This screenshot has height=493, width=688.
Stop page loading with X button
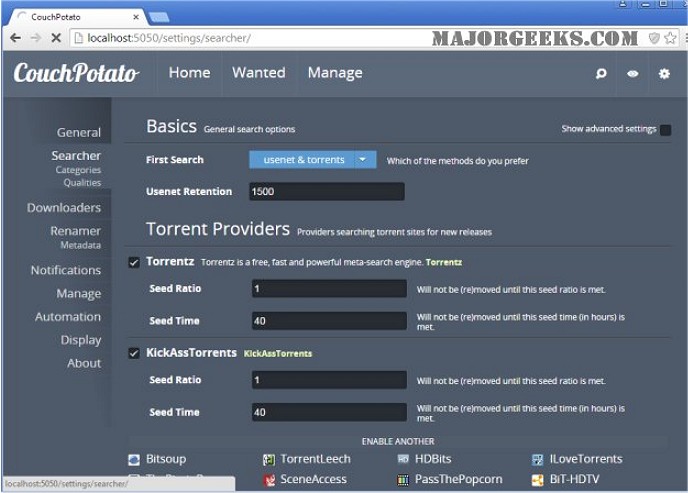click(x=56, y=38)
